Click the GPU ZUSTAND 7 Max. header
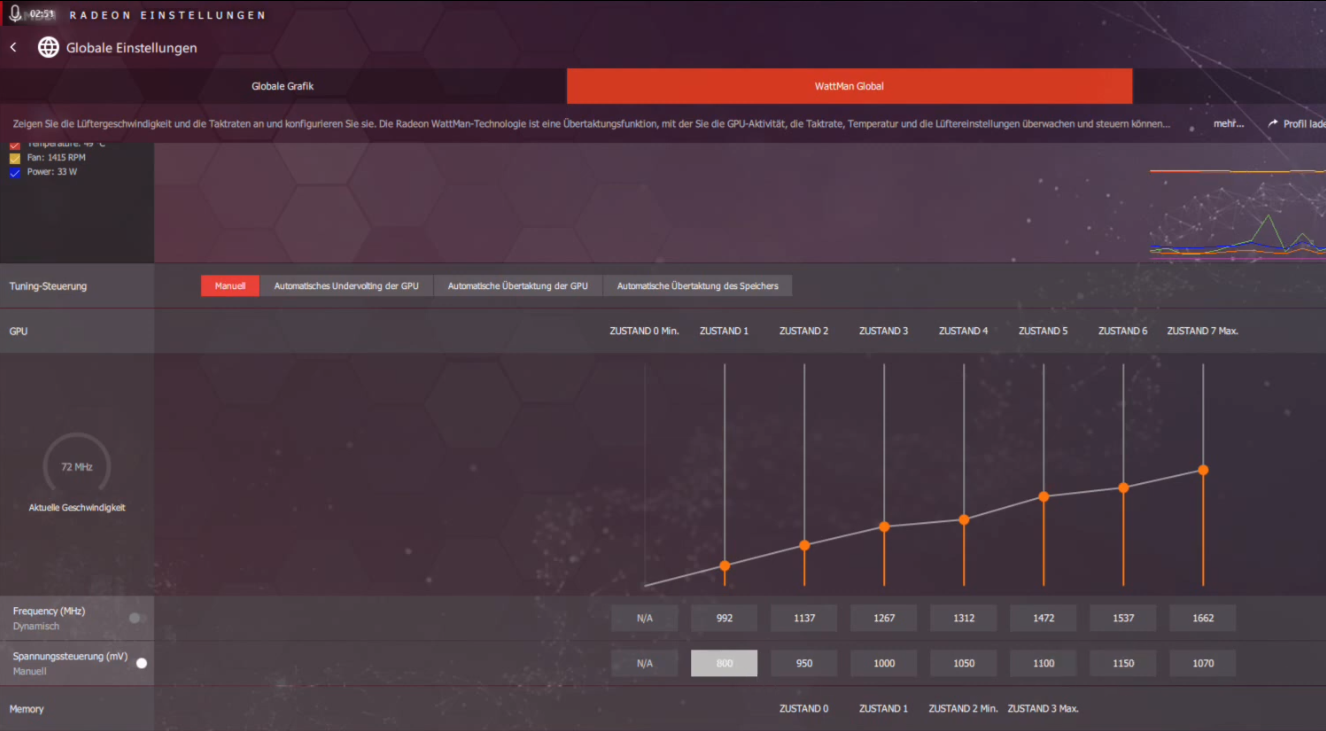The image size is (1326, 731). (x=1203, y=331)
